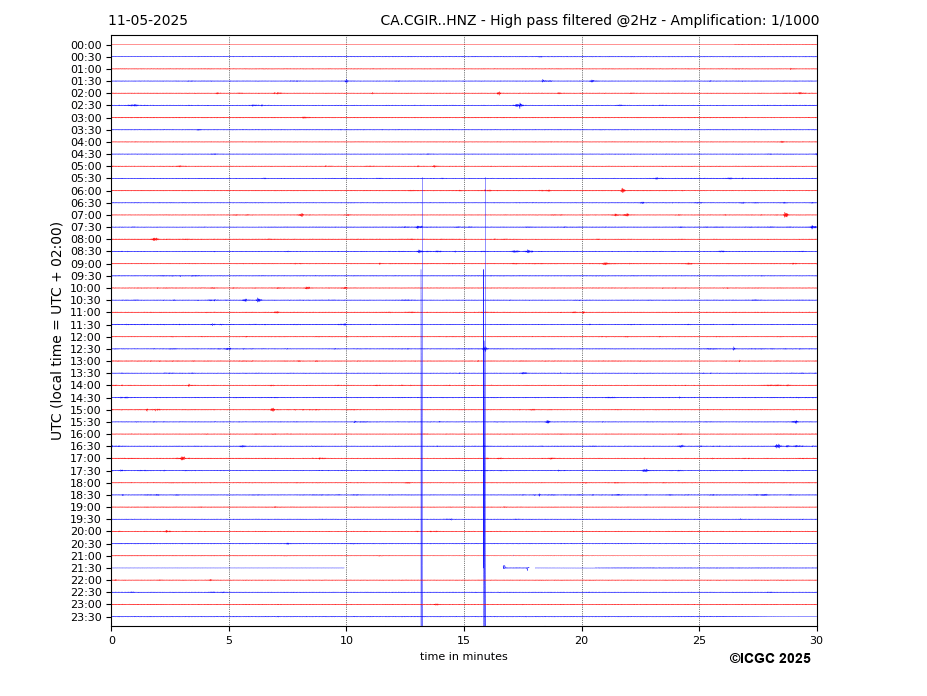Select the 00:00 row time label
The image size is (927, 696).
(x=86, y=46)
